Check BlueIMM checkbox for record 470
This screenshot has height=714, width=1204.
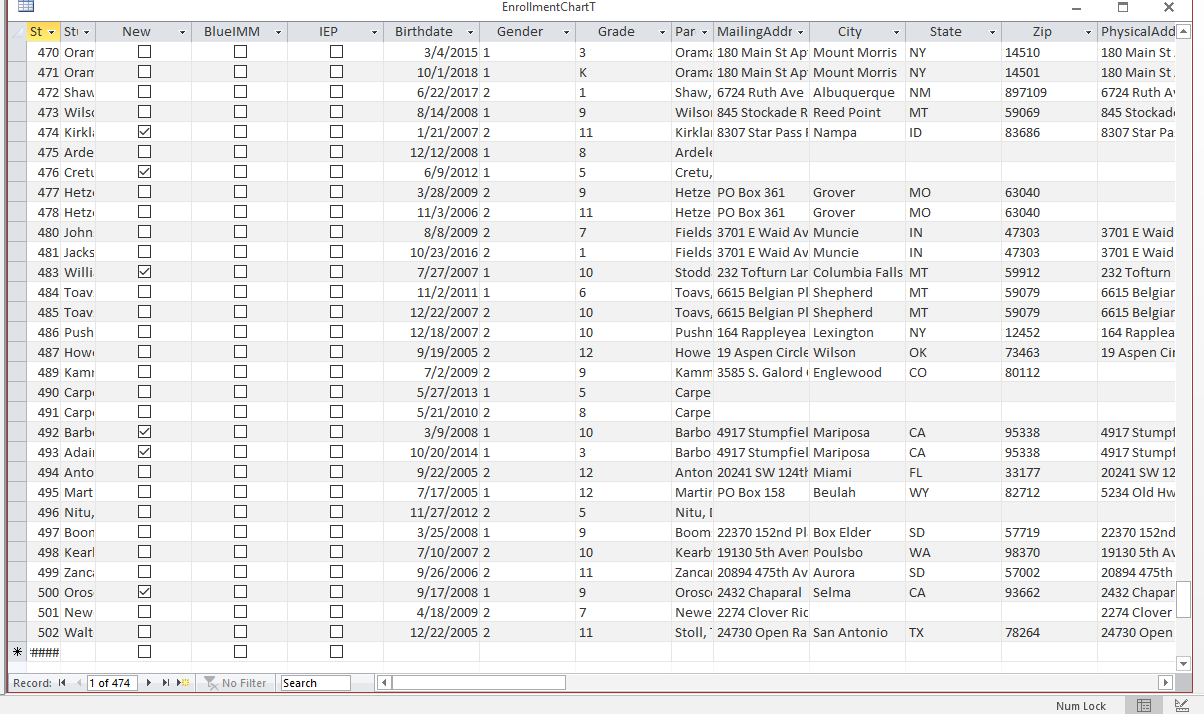[x=240, y=52]
